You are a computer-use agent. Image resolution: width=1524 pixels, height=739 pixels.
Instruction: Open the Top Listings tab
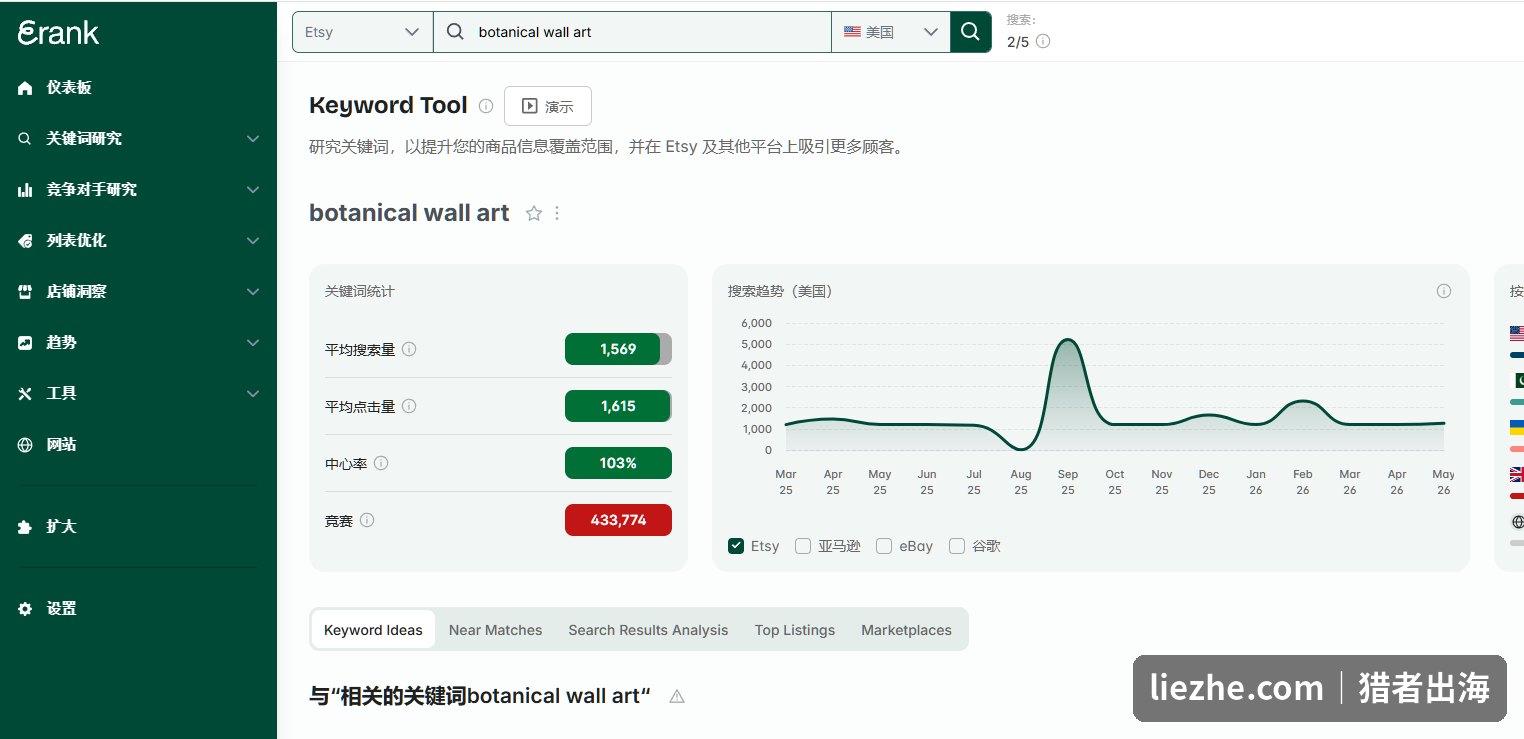795,630
